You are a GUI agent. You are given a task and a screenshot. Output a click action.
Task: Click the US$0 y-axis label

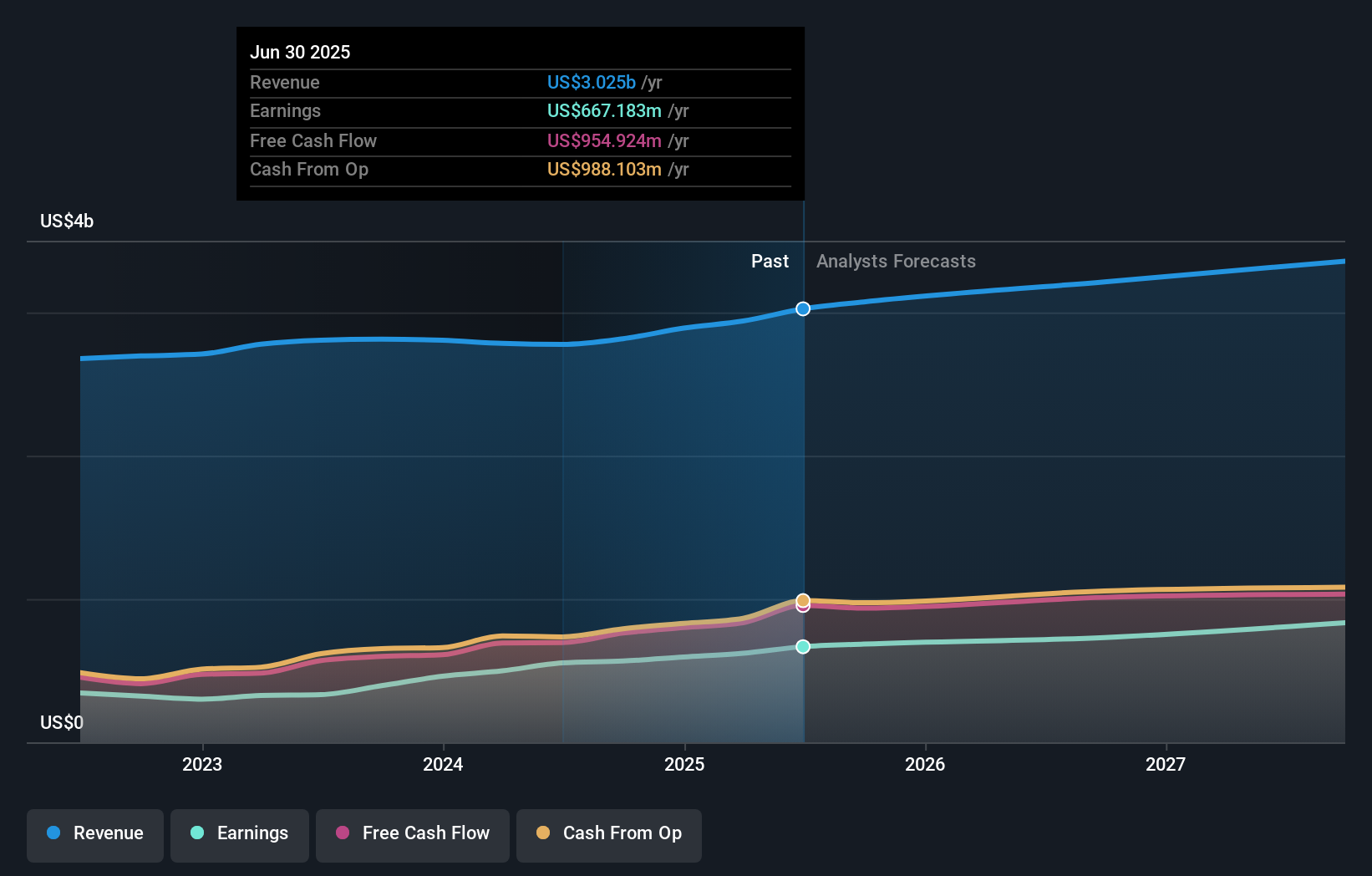(62, 722)
